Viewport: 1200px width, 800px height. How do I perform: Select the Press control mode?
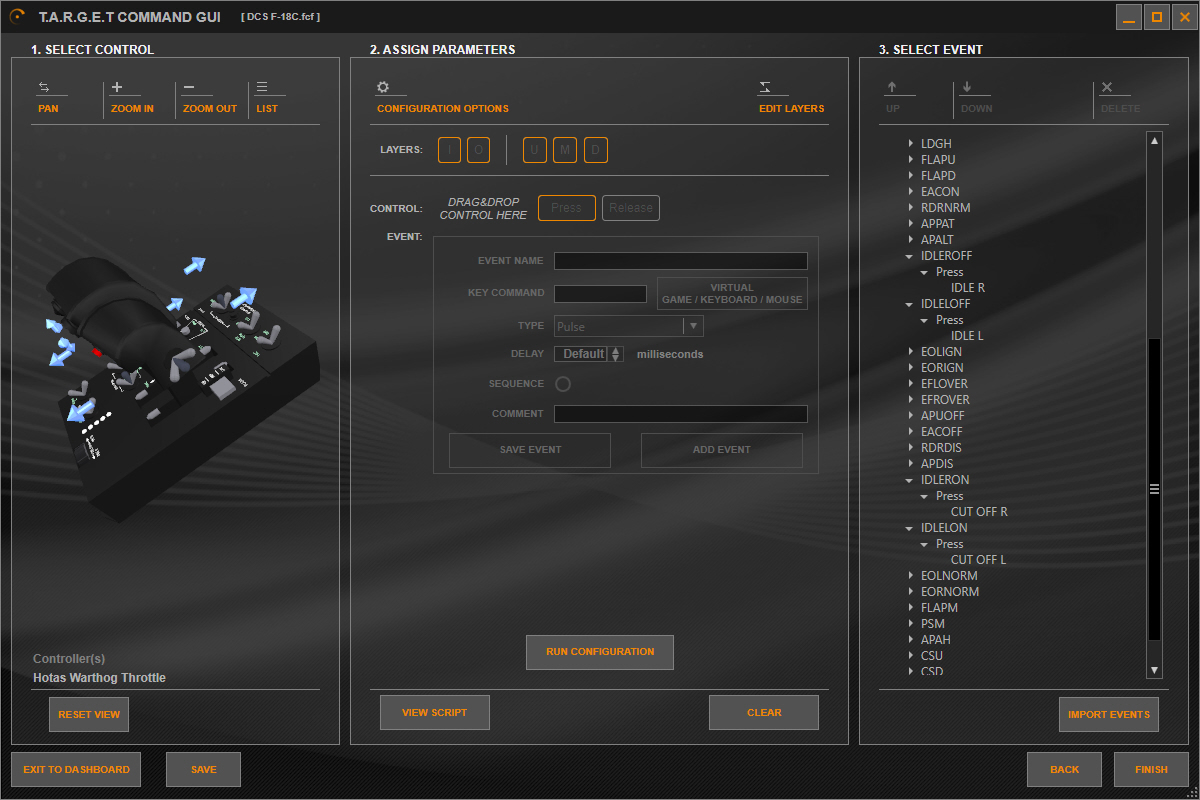tap(567, 208)
